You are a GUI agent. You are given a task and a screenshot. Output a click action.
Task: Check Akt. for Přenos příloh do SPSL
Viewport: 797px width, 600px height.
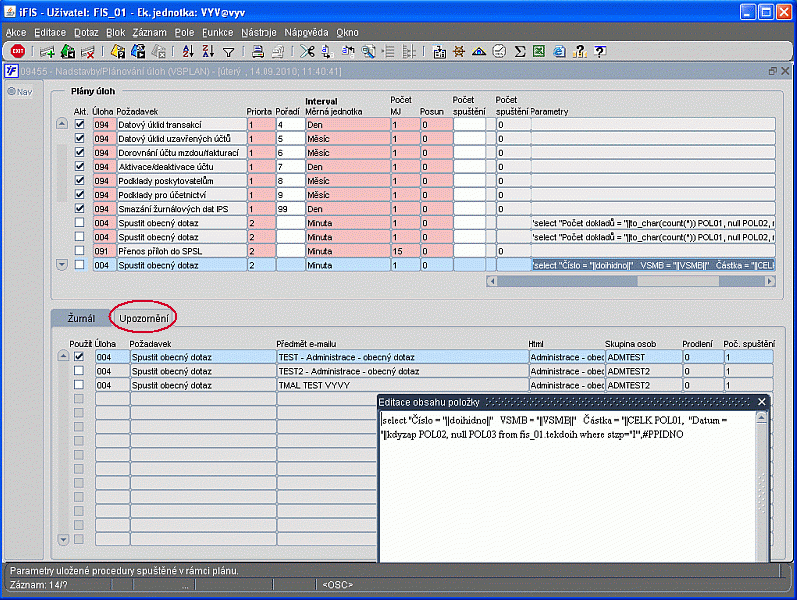click(79, 250)
